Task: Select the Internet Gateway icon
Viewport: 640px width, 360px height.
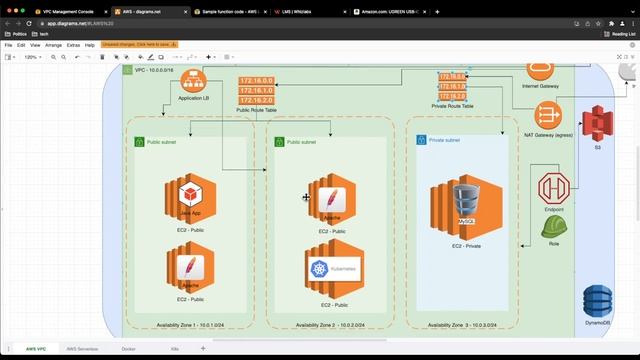Action: pos(540,72)
